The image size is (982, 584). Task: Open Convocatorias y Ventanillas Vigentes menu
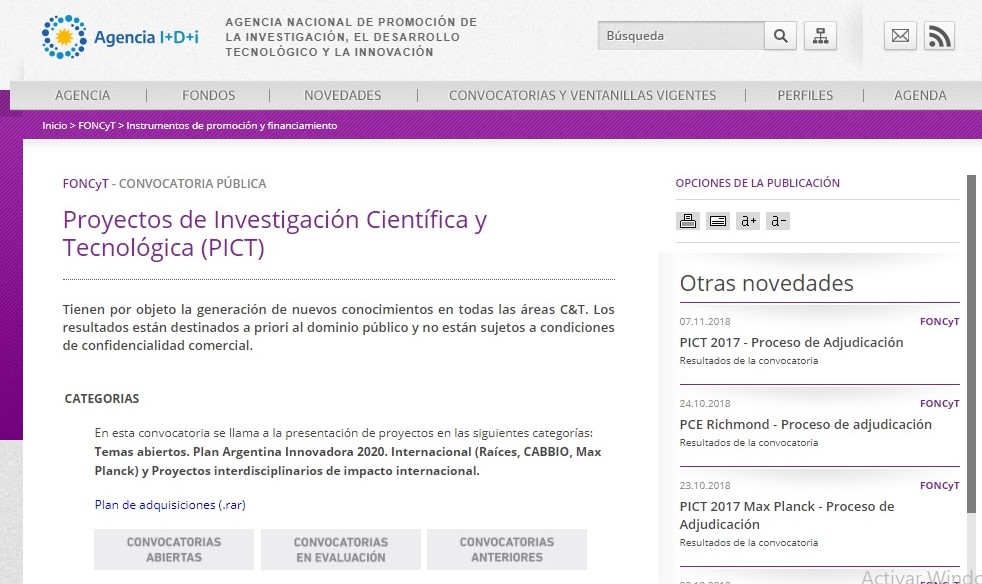pos(582,95)
